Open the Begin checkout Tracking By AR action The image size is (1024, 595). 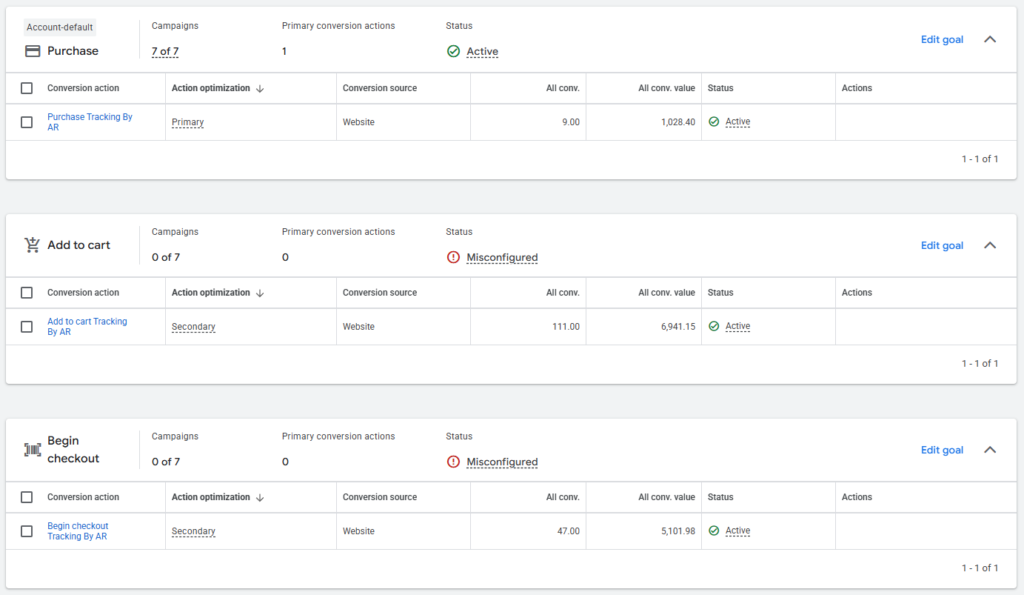[78, 531]
